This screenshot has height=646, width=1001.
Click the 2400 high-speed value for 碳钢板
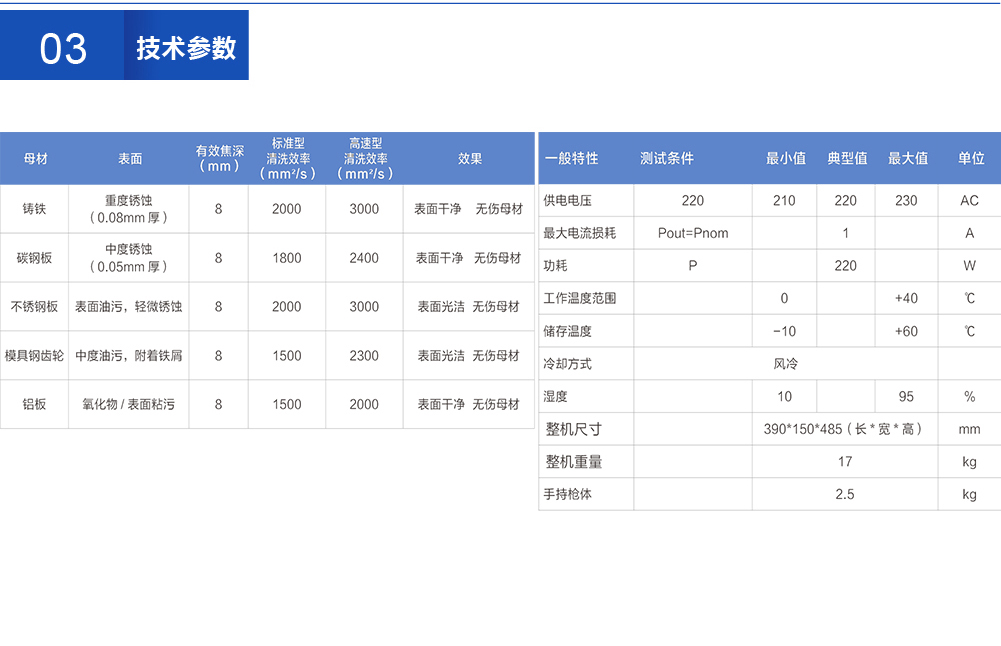pos(364,258)
